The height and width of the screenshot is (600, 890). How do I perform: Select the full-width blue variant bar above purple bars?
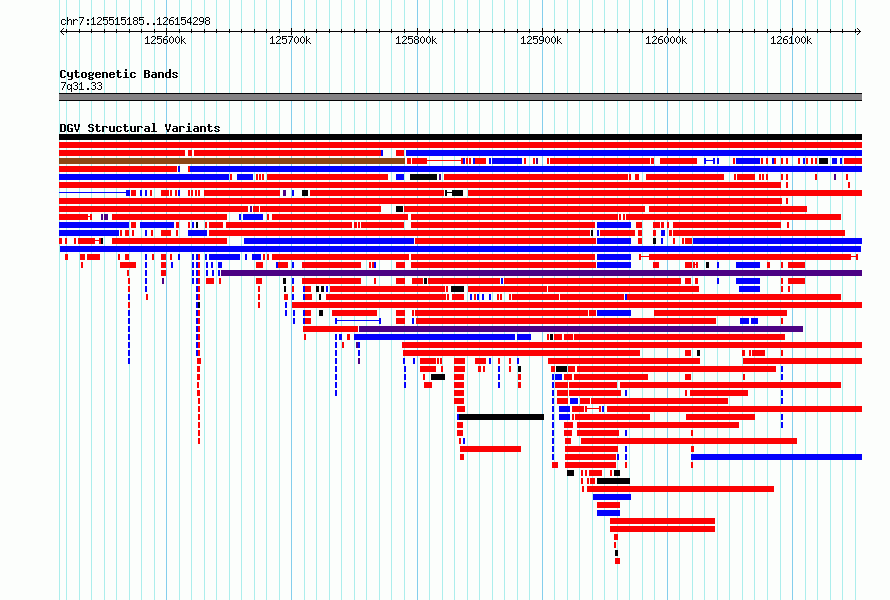[x=460, y=249]
